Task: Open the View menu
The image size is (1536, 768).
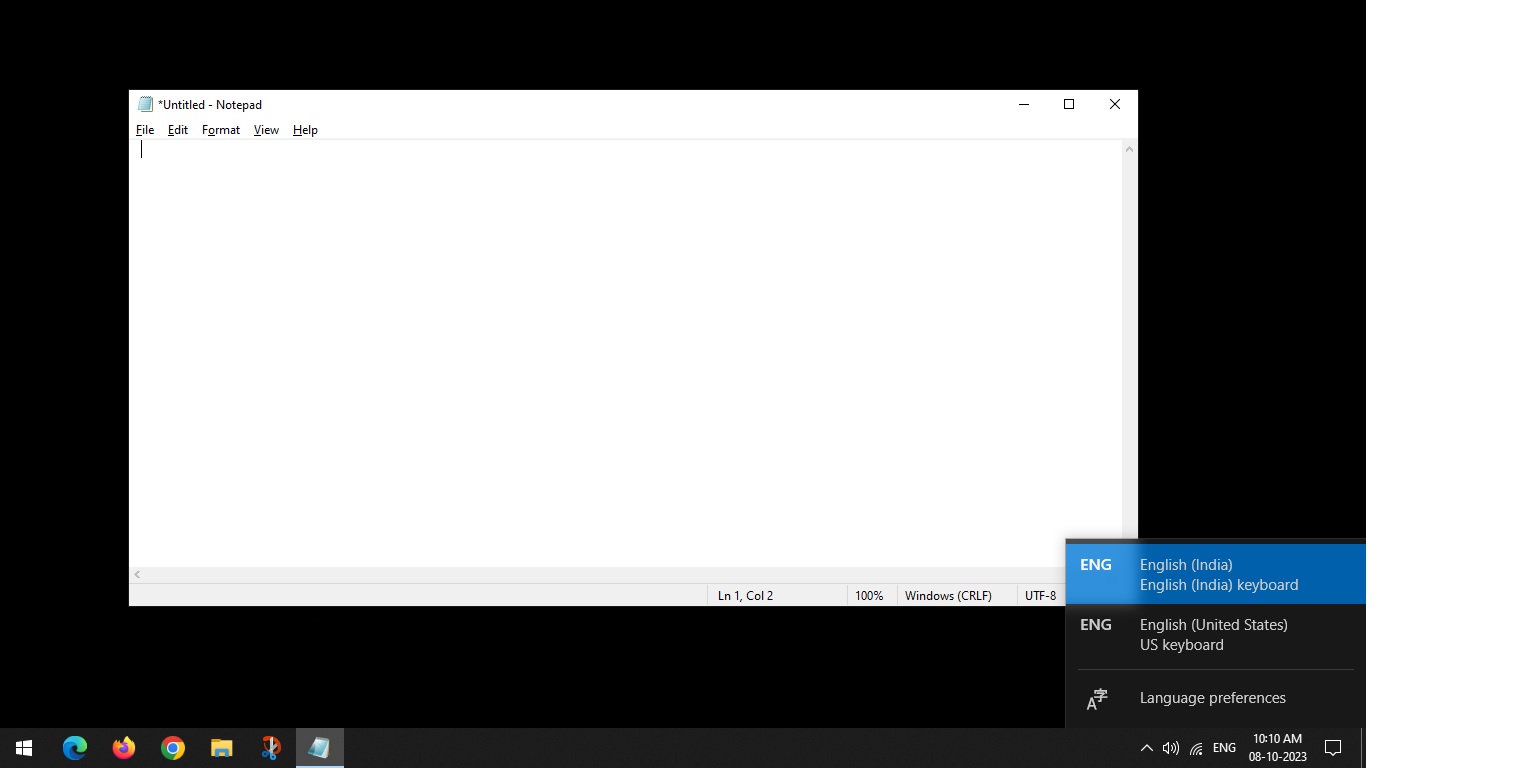Action: tap(265, 130)
